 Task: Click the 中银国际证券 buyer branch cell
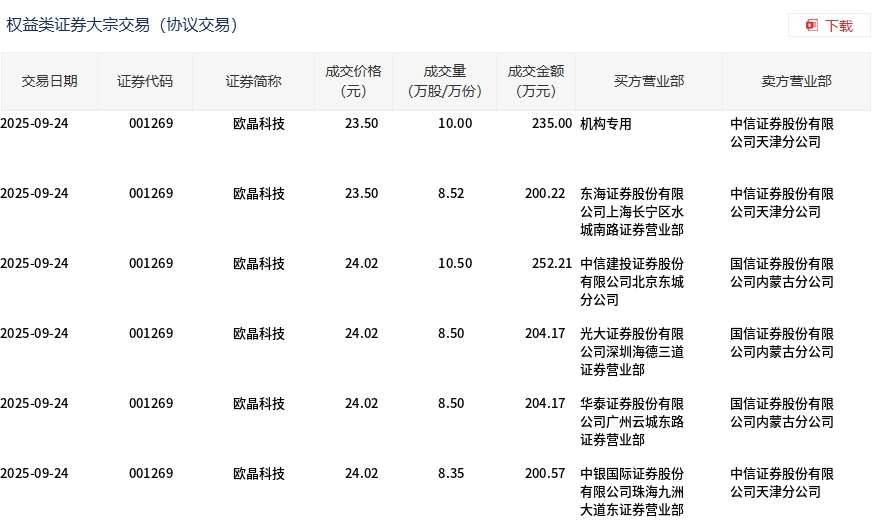point(632,492)
